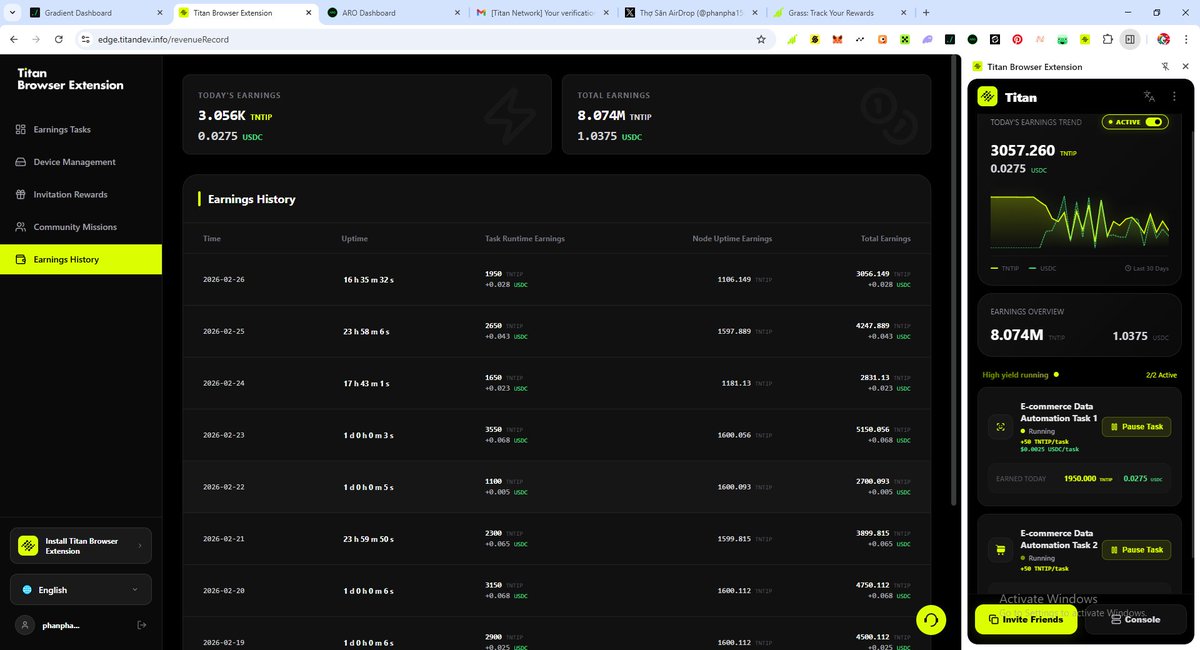
Task: Click the Total Earnings card
Action: click(746, 114)
